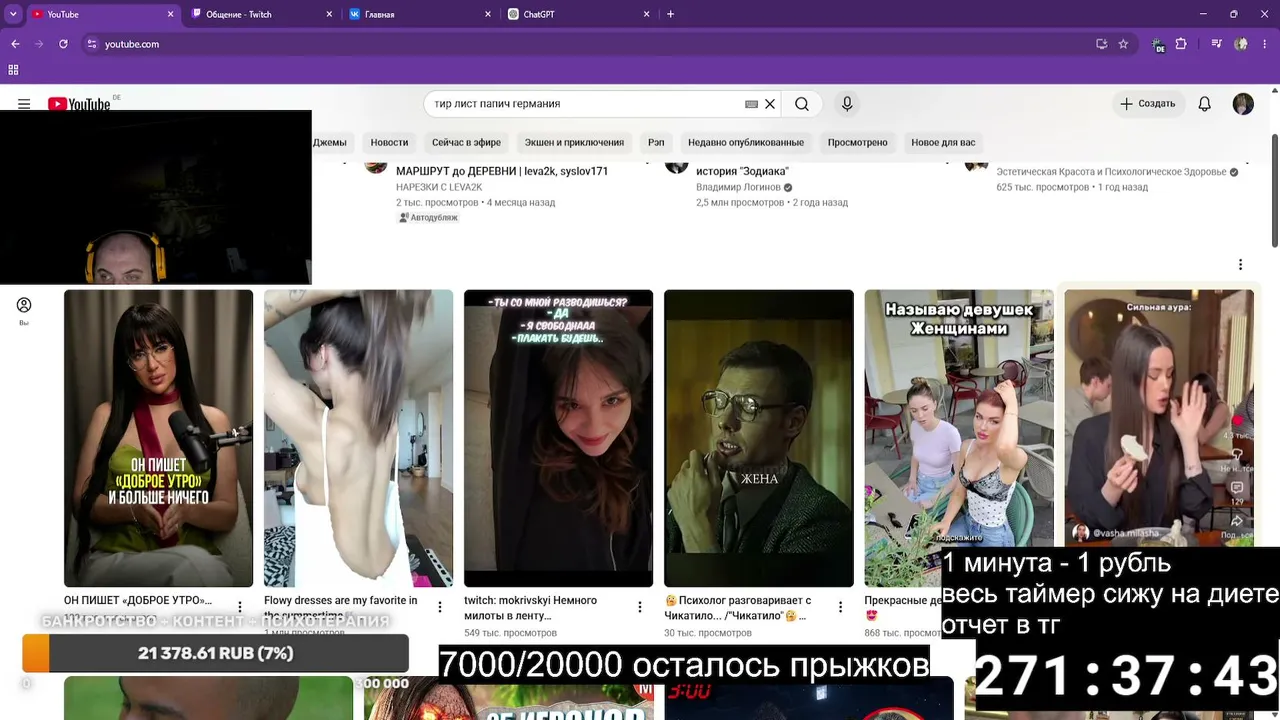
Task: Open video titled МАРШРУТ до ДЕРЕВНИ
Action: click(502, 171)
